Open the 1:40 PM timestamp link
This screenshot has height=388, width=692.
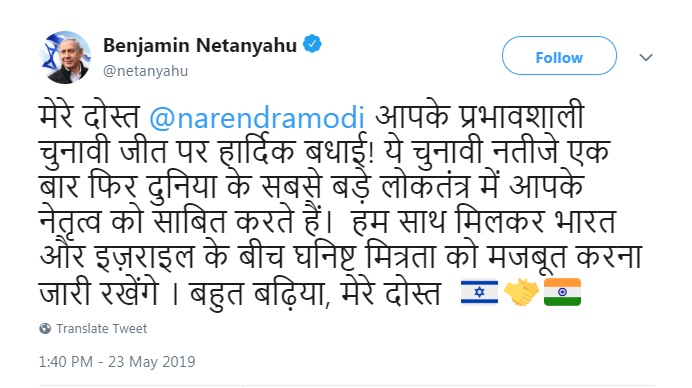click(65, 362)
